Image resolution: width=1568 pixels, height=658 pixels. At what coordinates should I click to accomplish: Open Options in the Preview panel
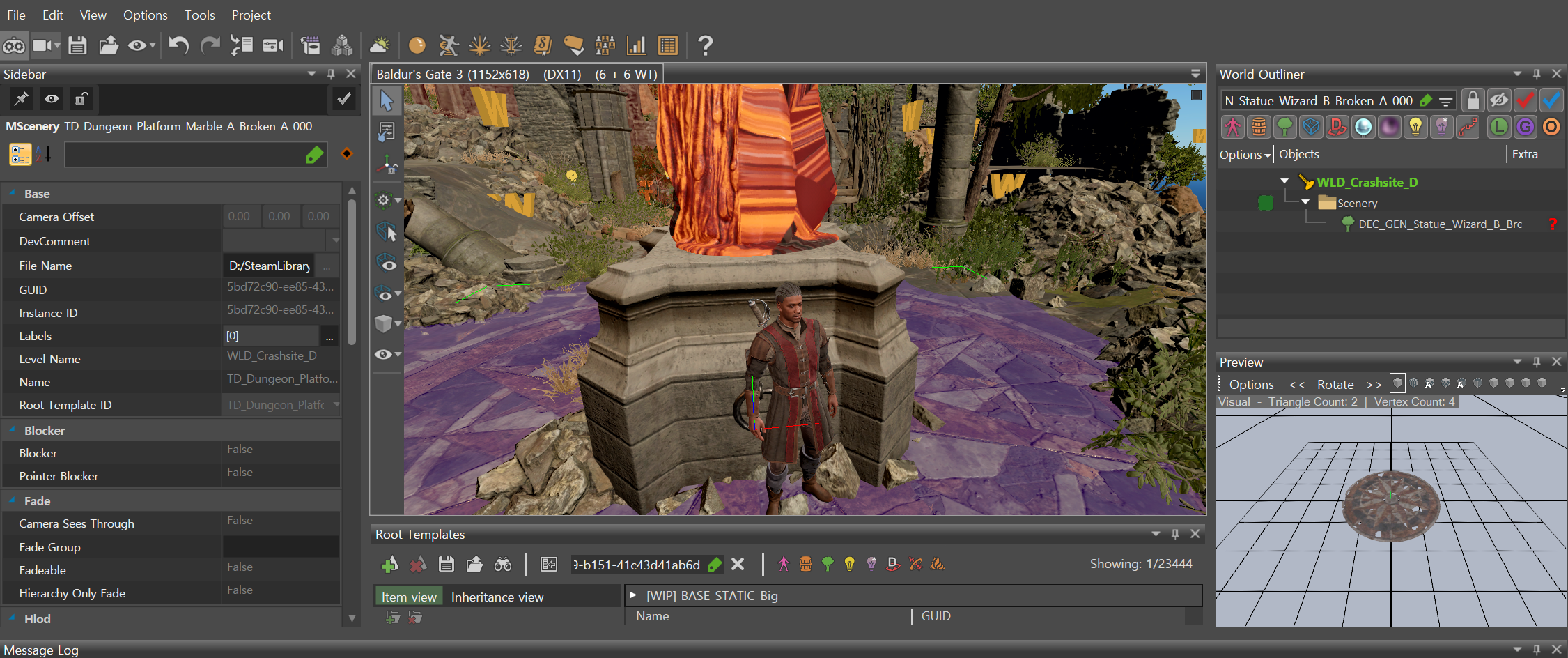click(x=1251, y=384)
